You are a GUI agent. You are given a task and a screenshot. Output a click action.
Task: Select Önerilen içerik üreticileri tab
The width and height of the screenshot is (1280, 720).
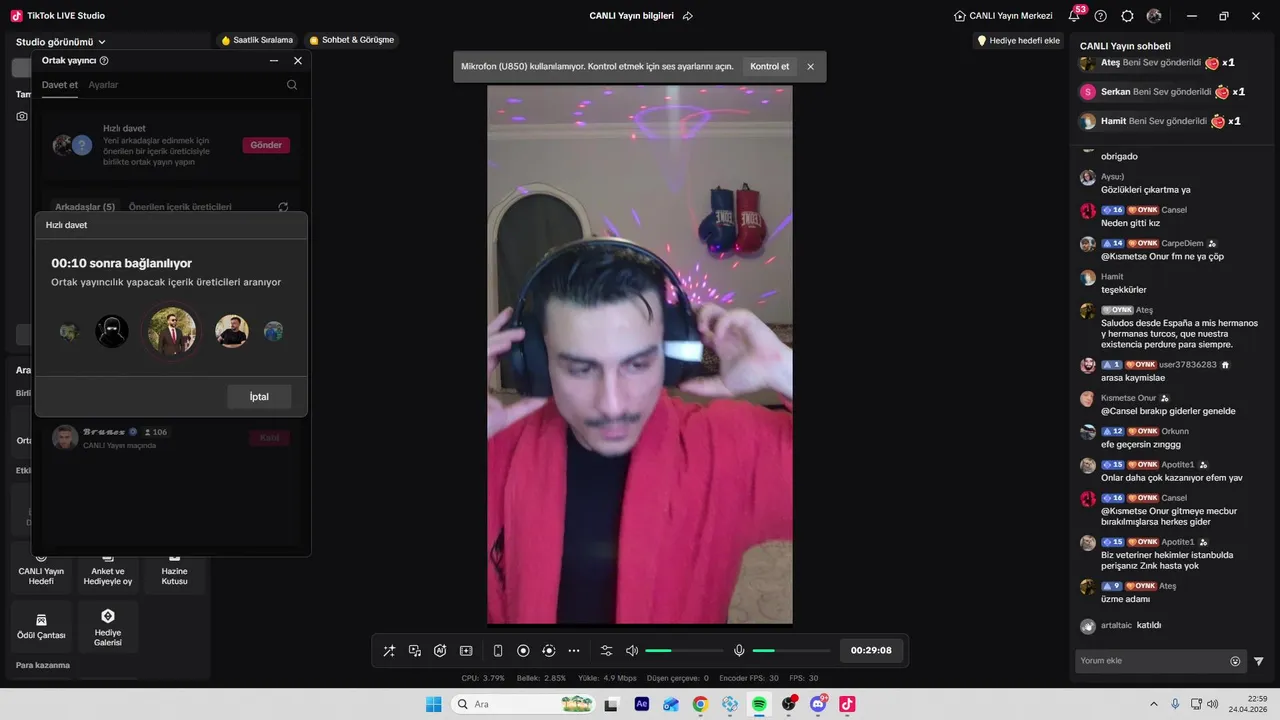click(x=180, y=207)
